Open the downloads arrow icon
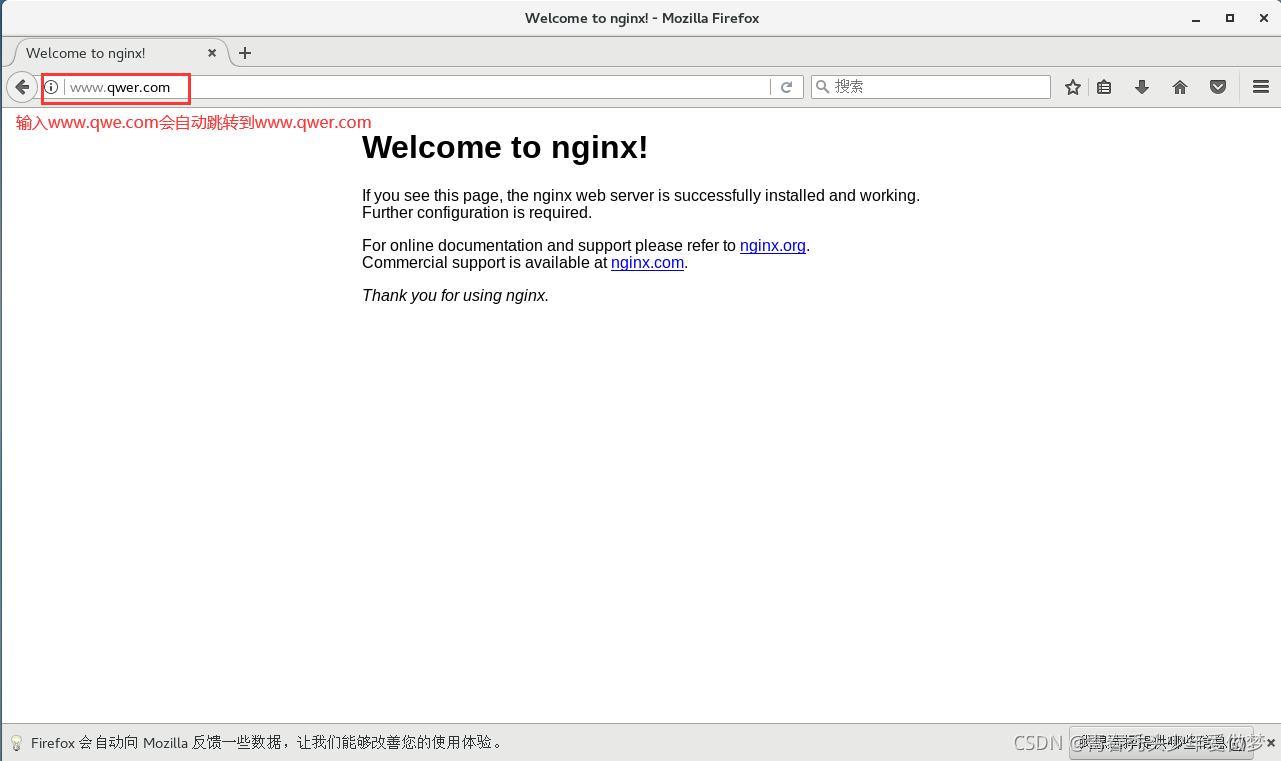The image size is (1281, 761). (1142, 87)
